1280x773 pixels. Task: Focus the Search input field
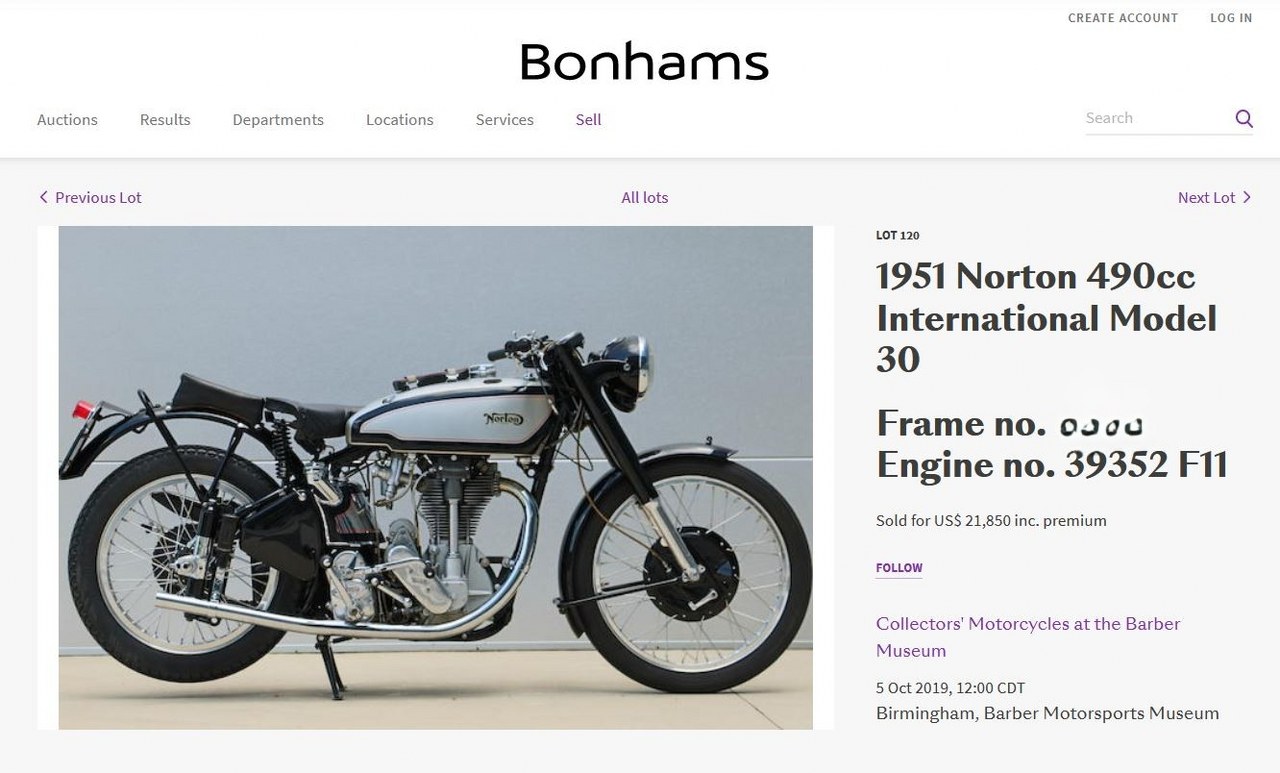(1155, 118)
